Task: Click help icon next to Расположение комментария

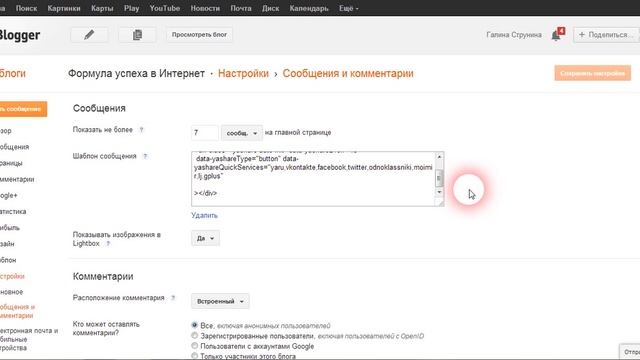Action: pos(173,298)
